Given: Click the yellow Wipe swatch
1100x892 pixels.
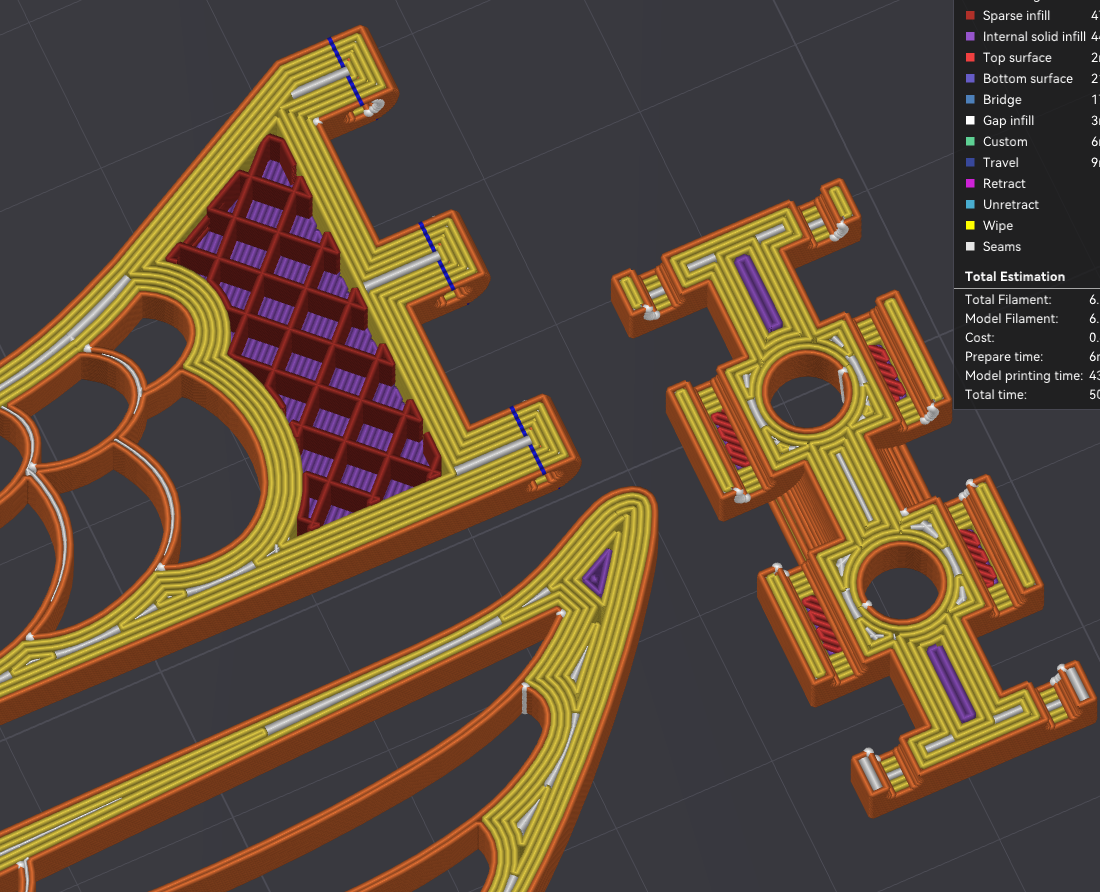Looking at the screenshot, I should click(969, 226).
